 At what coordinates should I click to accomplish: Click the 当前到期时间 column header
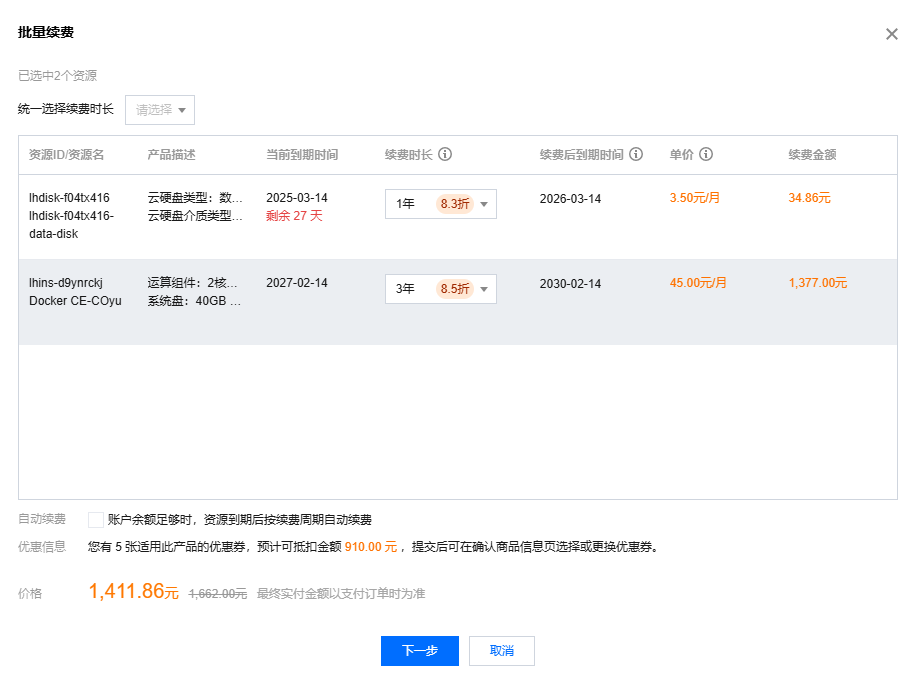click(x=302, y=155)
